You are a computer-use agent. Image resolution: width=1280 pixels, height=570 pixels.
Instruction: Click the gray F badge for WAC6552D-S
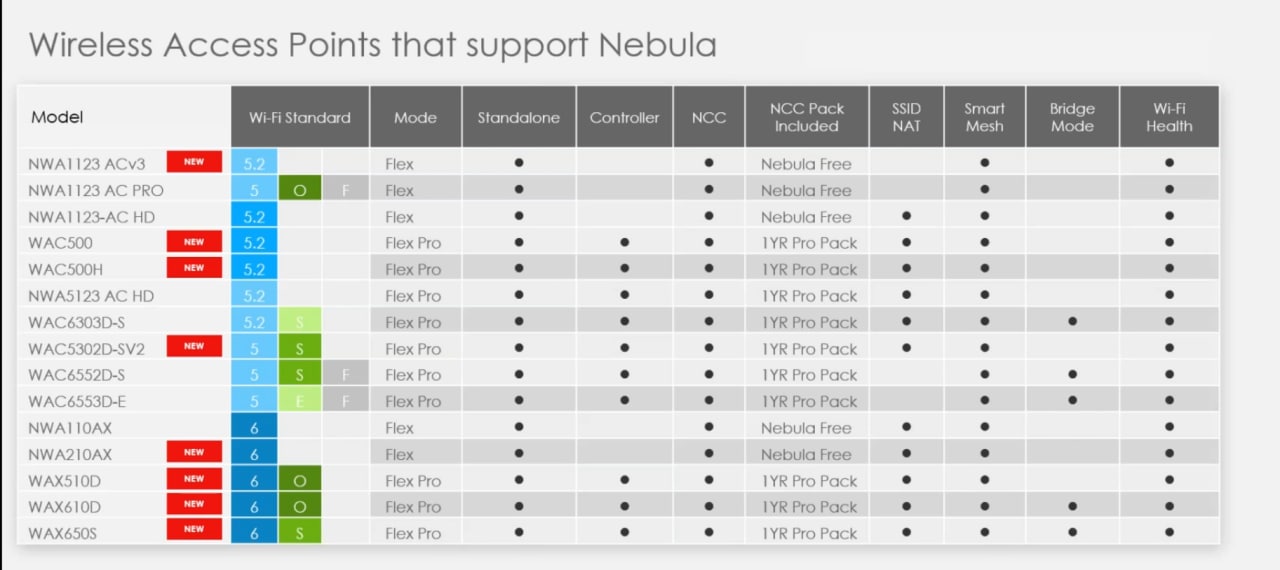[346, 375]
